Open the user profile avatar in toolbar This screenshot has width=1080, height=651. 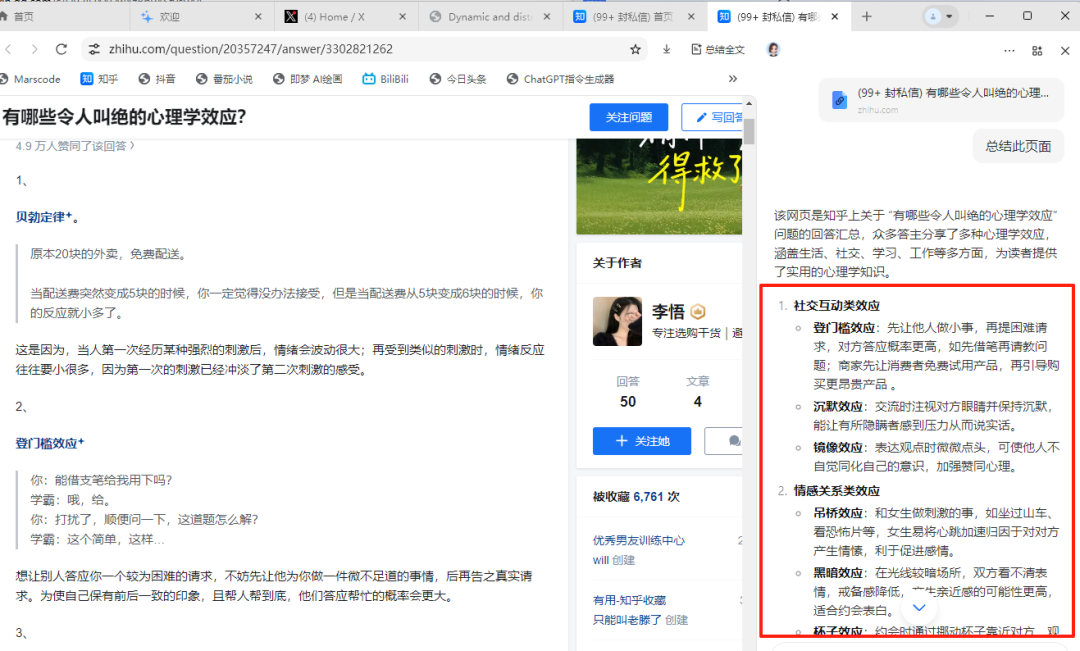(x=773, y=49)
